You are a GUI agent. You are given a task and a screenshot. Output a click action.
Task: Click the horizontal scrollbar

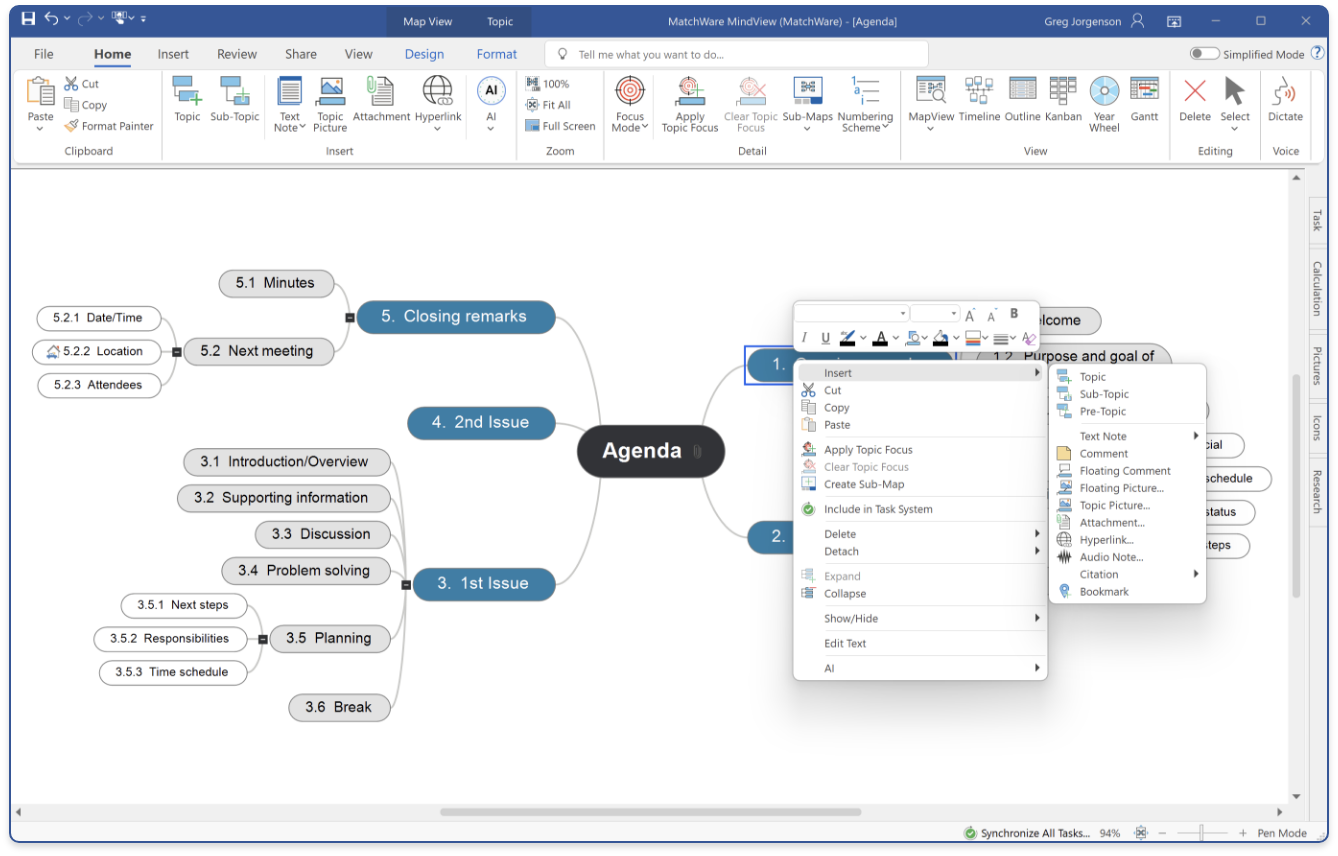[650, 812]
